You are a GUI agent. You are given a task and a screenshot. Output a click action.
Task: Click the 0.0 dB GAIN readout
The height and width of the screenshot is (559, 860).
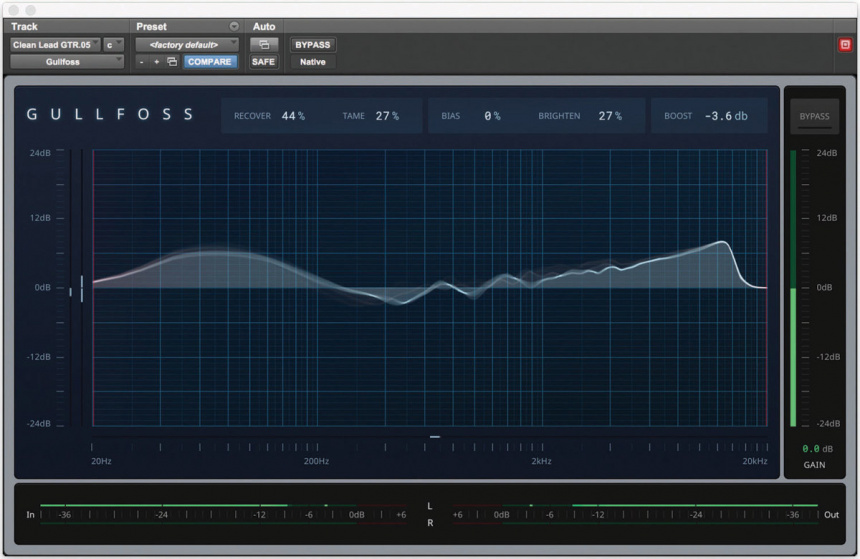click(810, 449)
